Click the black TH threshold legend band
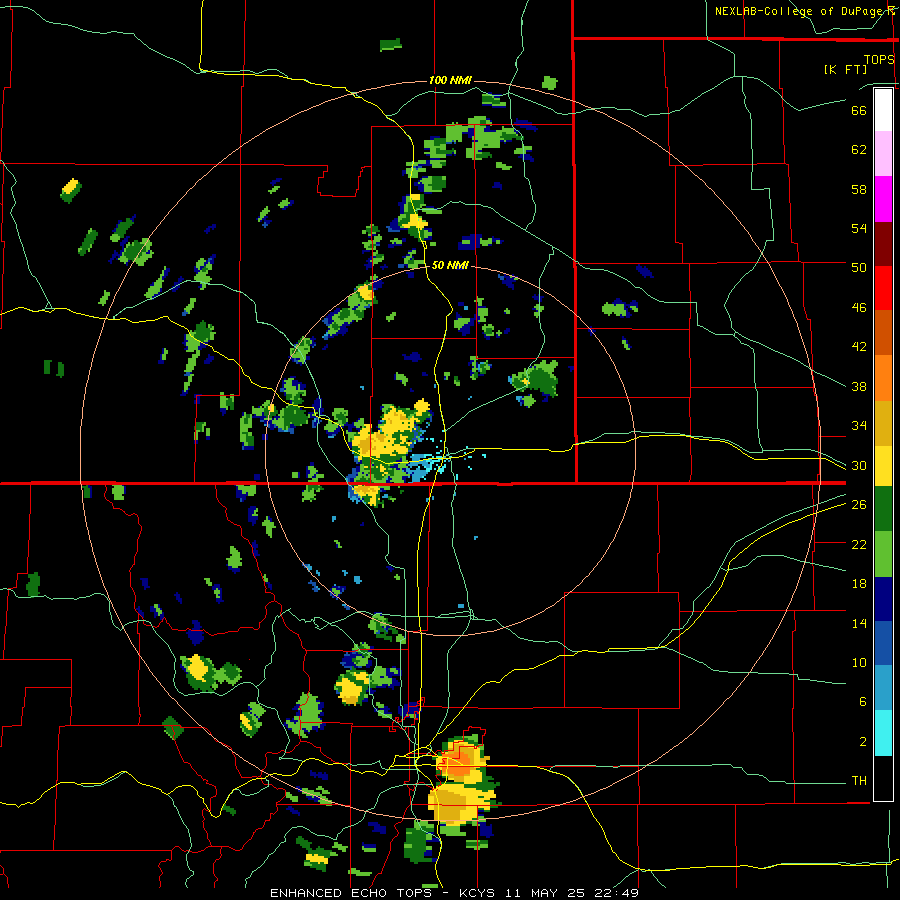The image size is (900, 900). pos(883,778)
